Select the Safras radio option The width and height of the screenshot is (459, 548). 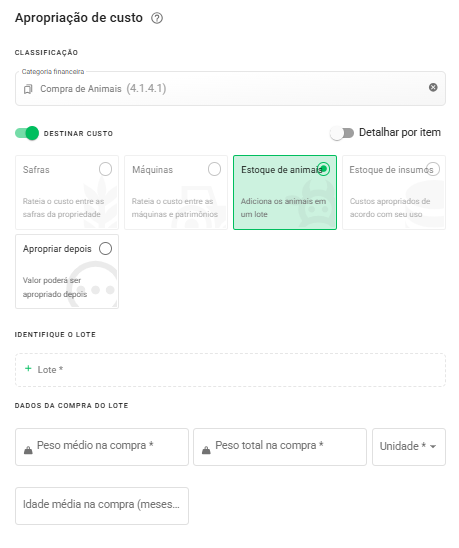(105, 169)
